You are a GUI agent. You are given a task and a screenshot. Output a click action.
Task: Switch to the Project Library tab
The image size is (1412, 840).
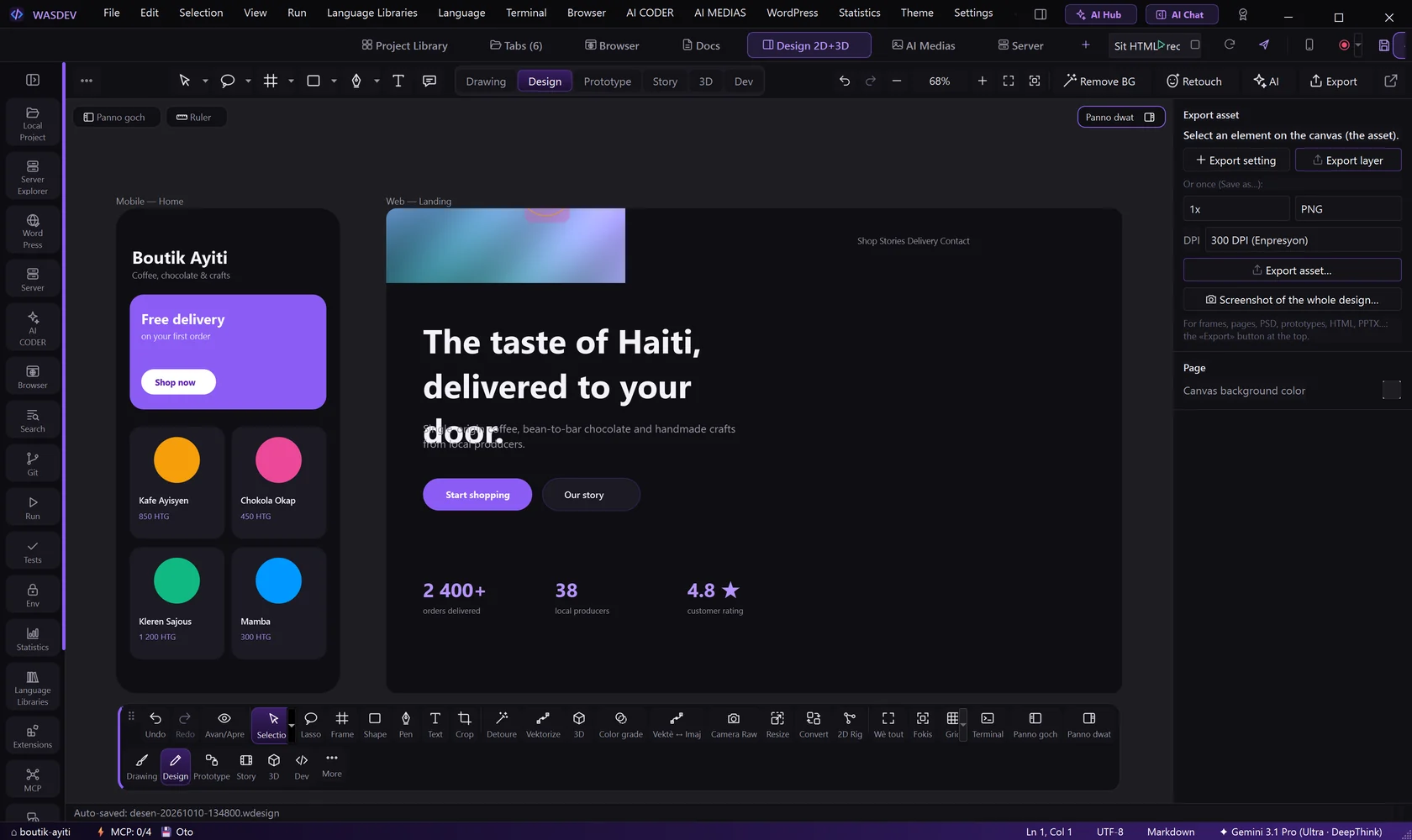click(x=404, y=45)
